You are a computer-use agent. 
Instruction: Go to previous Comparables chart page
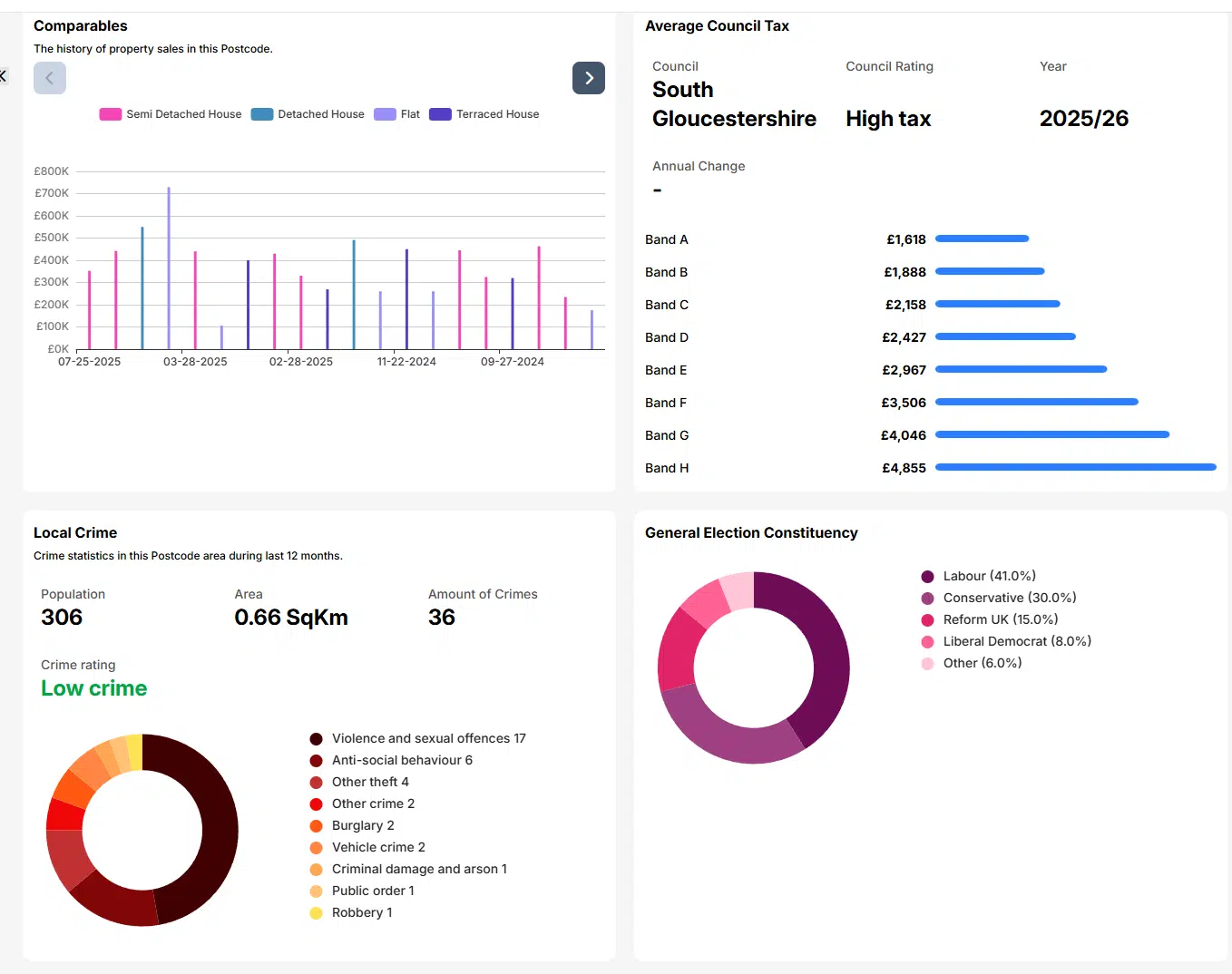(x=50, y=78)
